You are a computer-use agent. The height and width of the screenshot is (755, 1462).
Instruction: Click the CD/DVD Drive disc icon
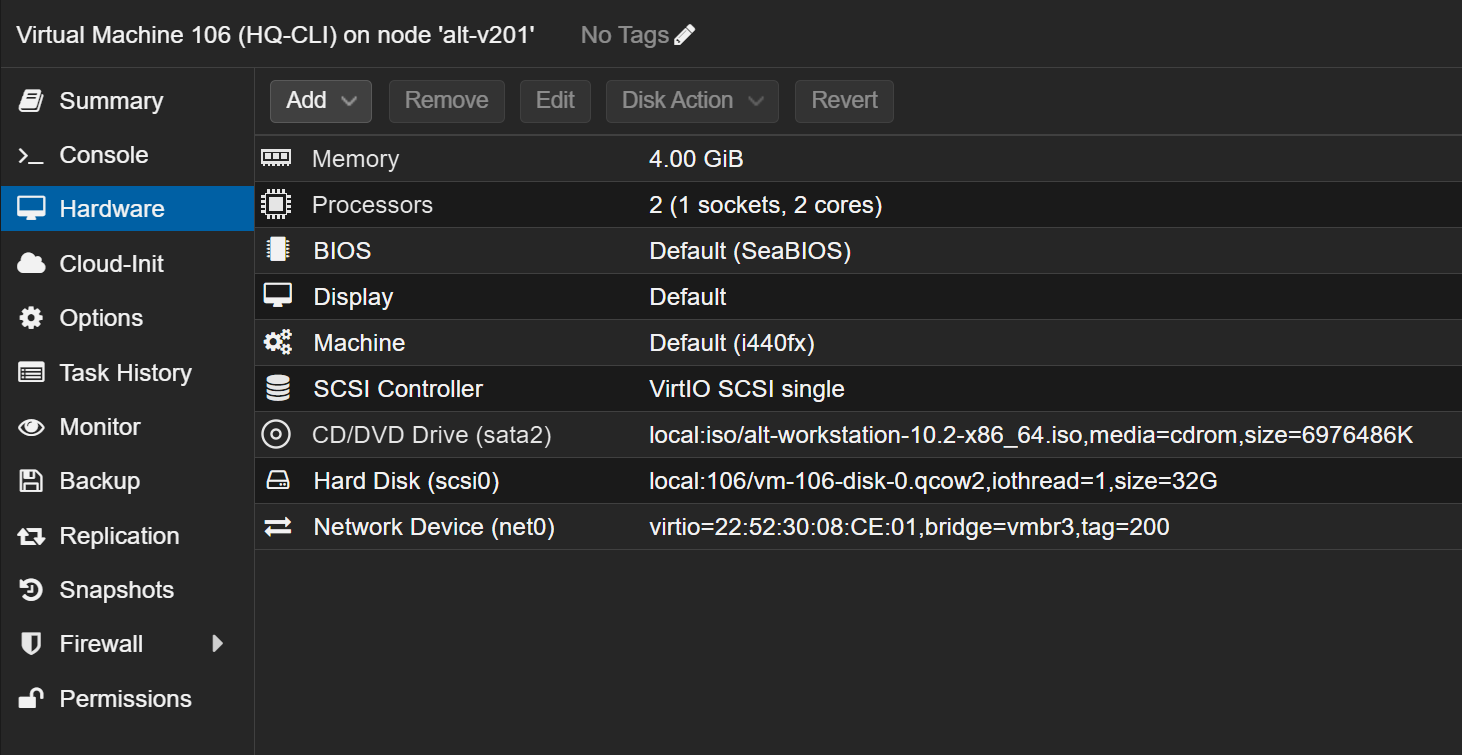[x=276, y=435]
